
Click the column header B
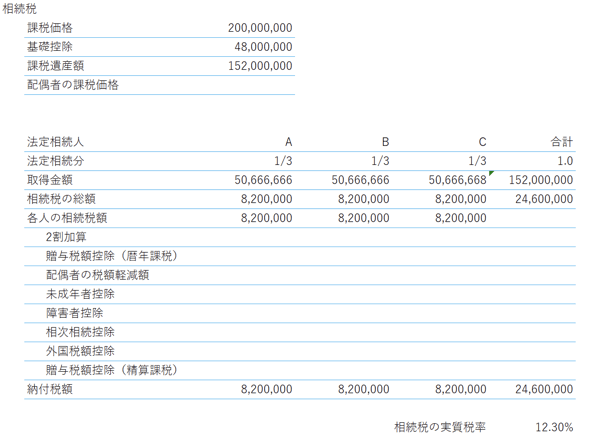point(385,142)
